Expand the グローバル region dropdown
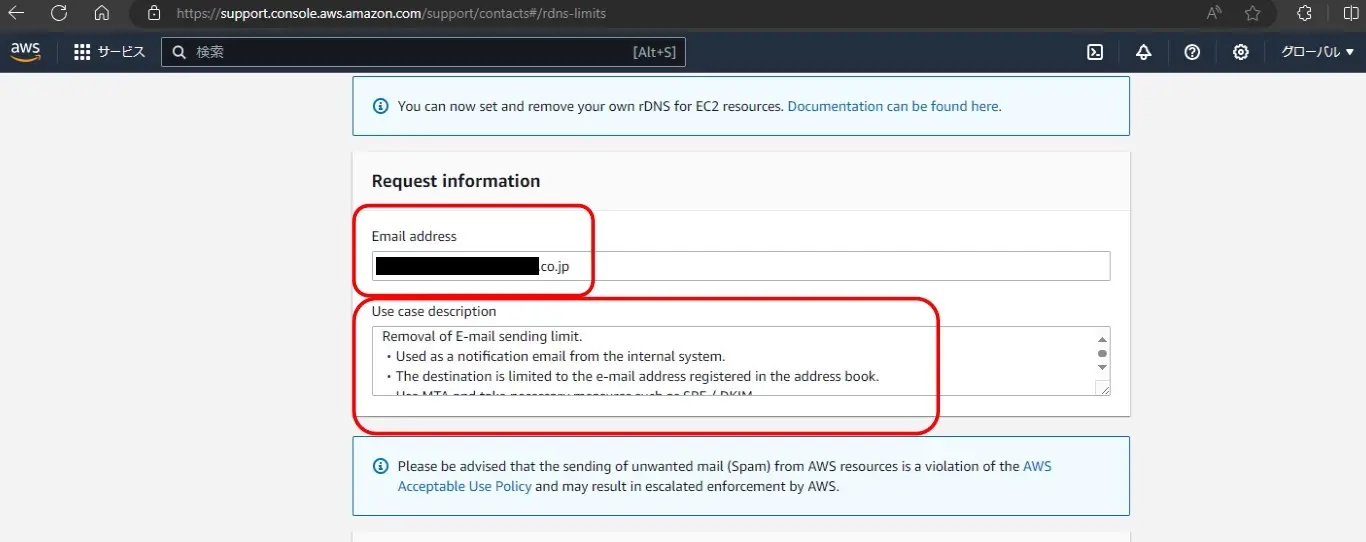Viewport: 1366px width, 542px height. click(x=1317, y=52)
